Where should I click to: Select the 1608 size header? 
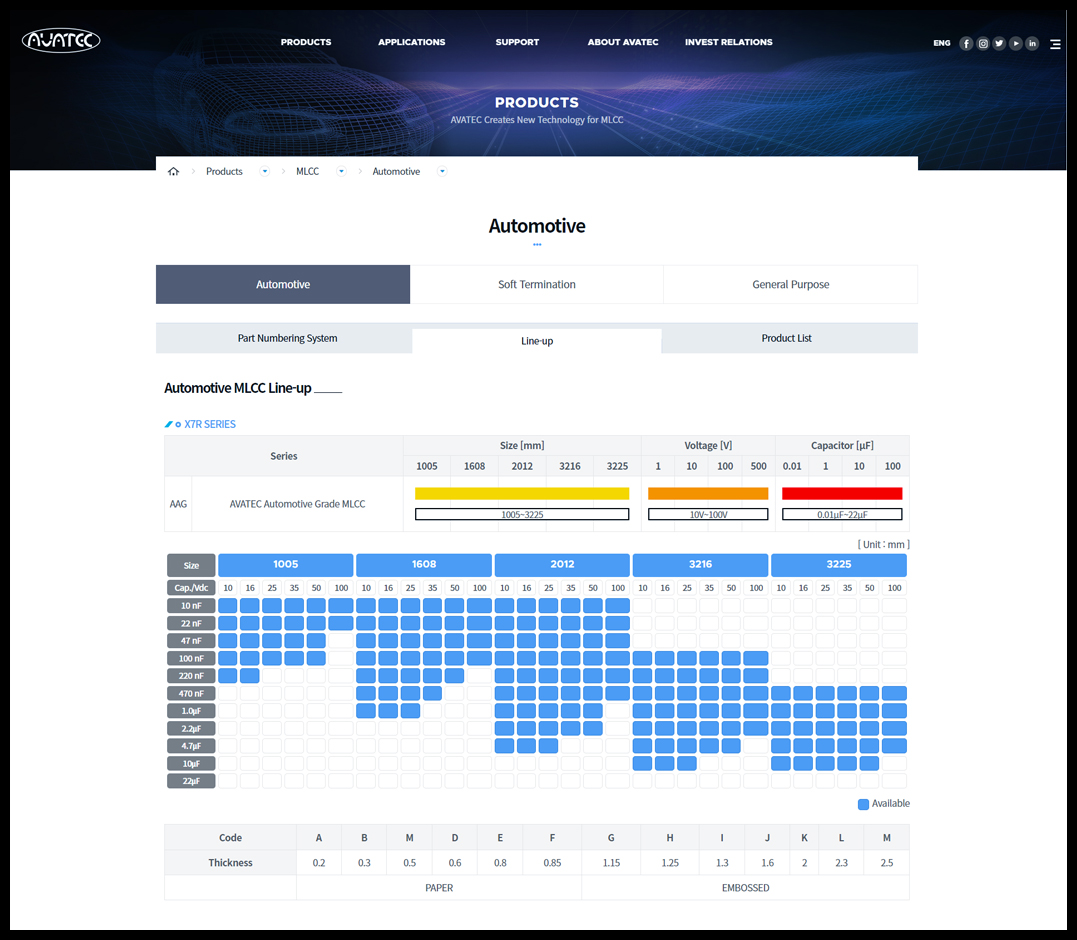pyautogui.click(x=424, y=564)
